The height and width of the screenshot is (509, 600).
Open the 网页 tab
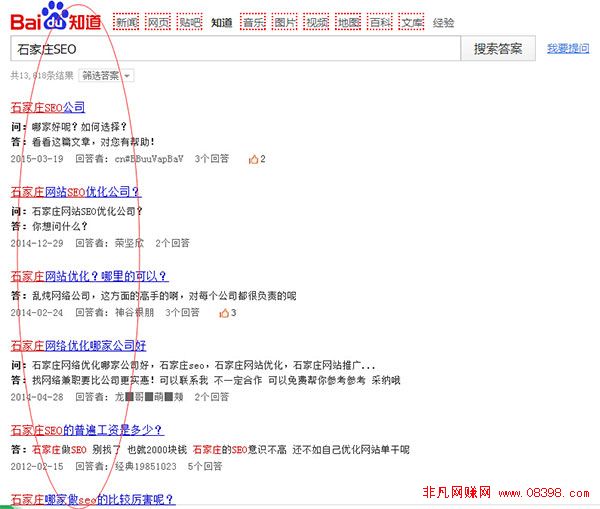[158, 23]
